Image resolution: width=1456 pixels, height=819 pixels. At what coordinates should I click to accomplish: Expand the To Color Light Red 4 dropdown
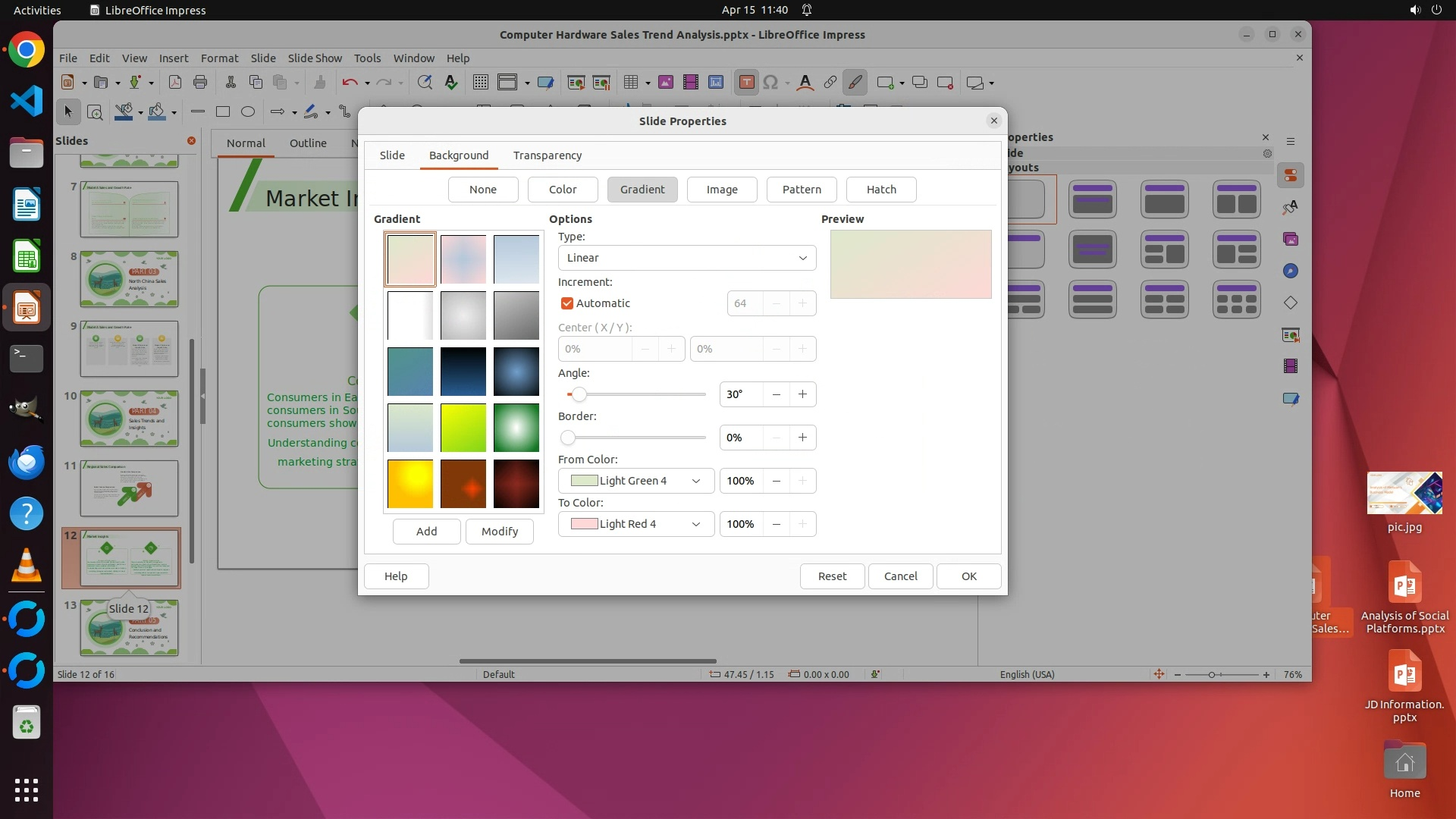635,524
